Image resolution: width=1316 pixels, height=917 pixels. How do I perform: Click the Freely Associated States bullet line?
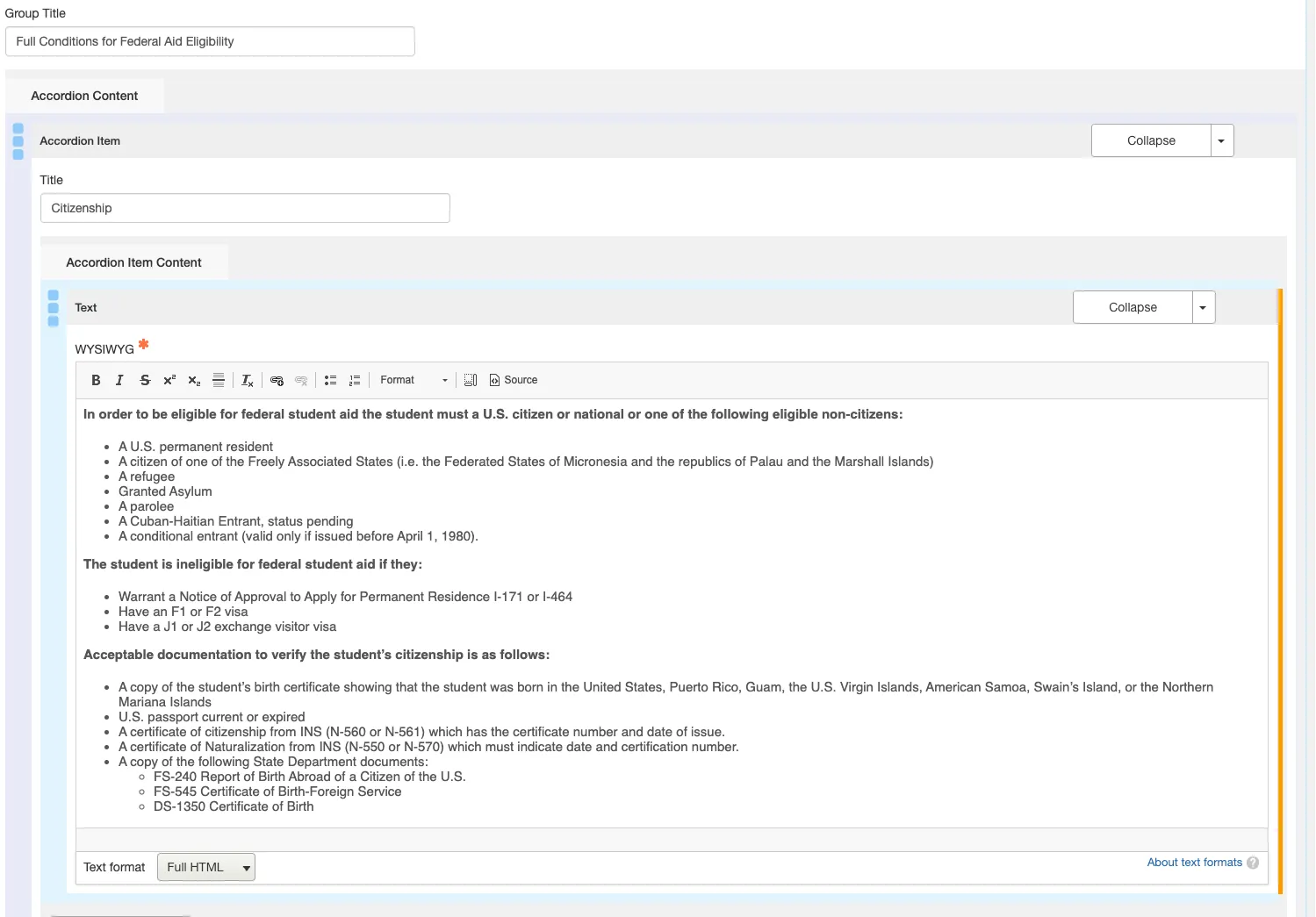coord(526,462)
